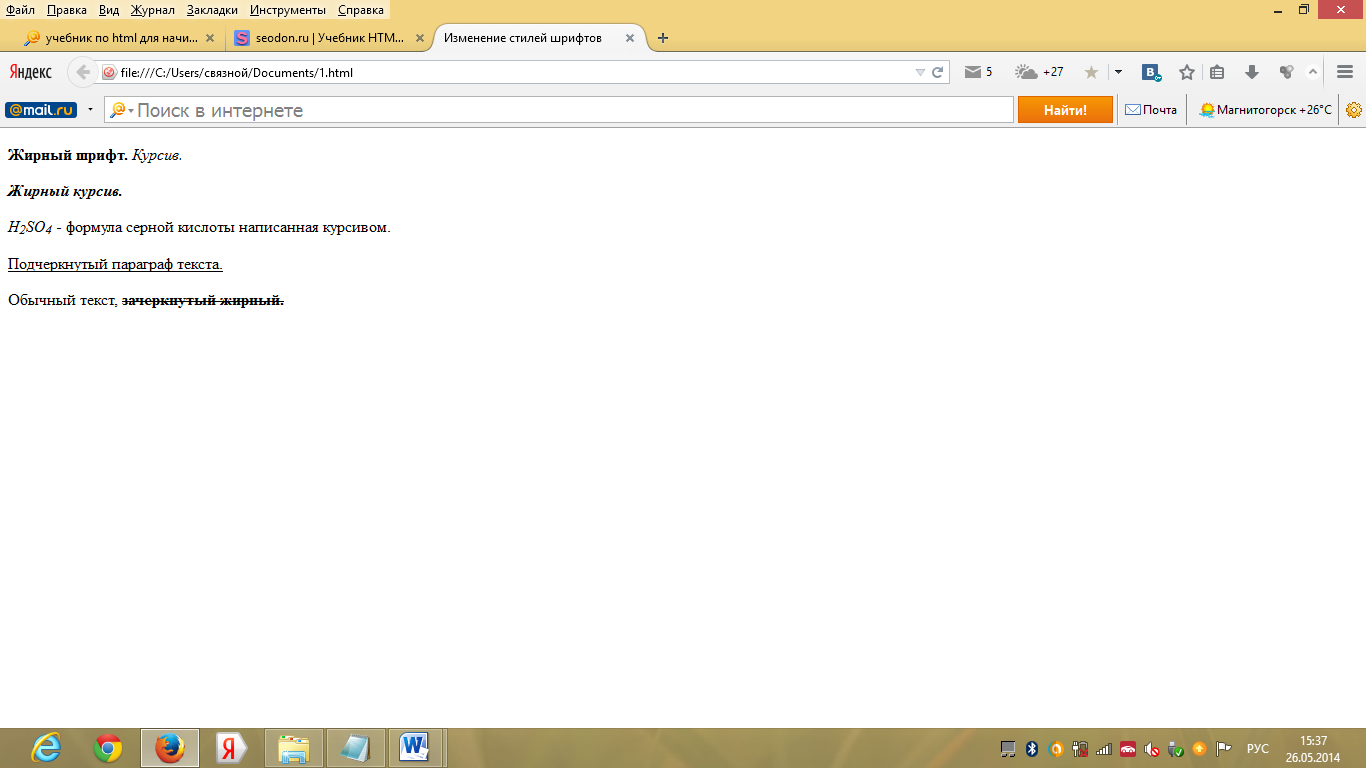The image size is (1366, 768).
Task: Open the Журнал menu
Action: 153,10
